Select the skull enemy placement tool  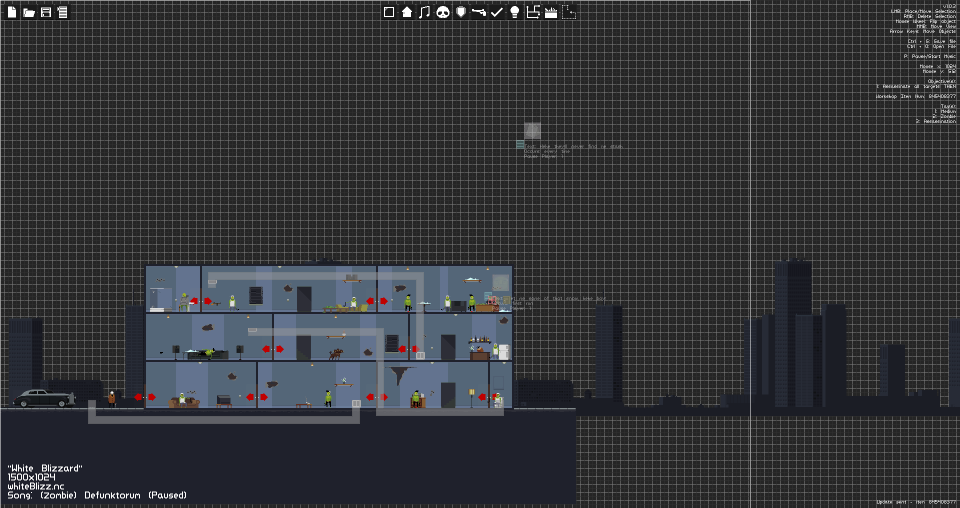(443, 12)
